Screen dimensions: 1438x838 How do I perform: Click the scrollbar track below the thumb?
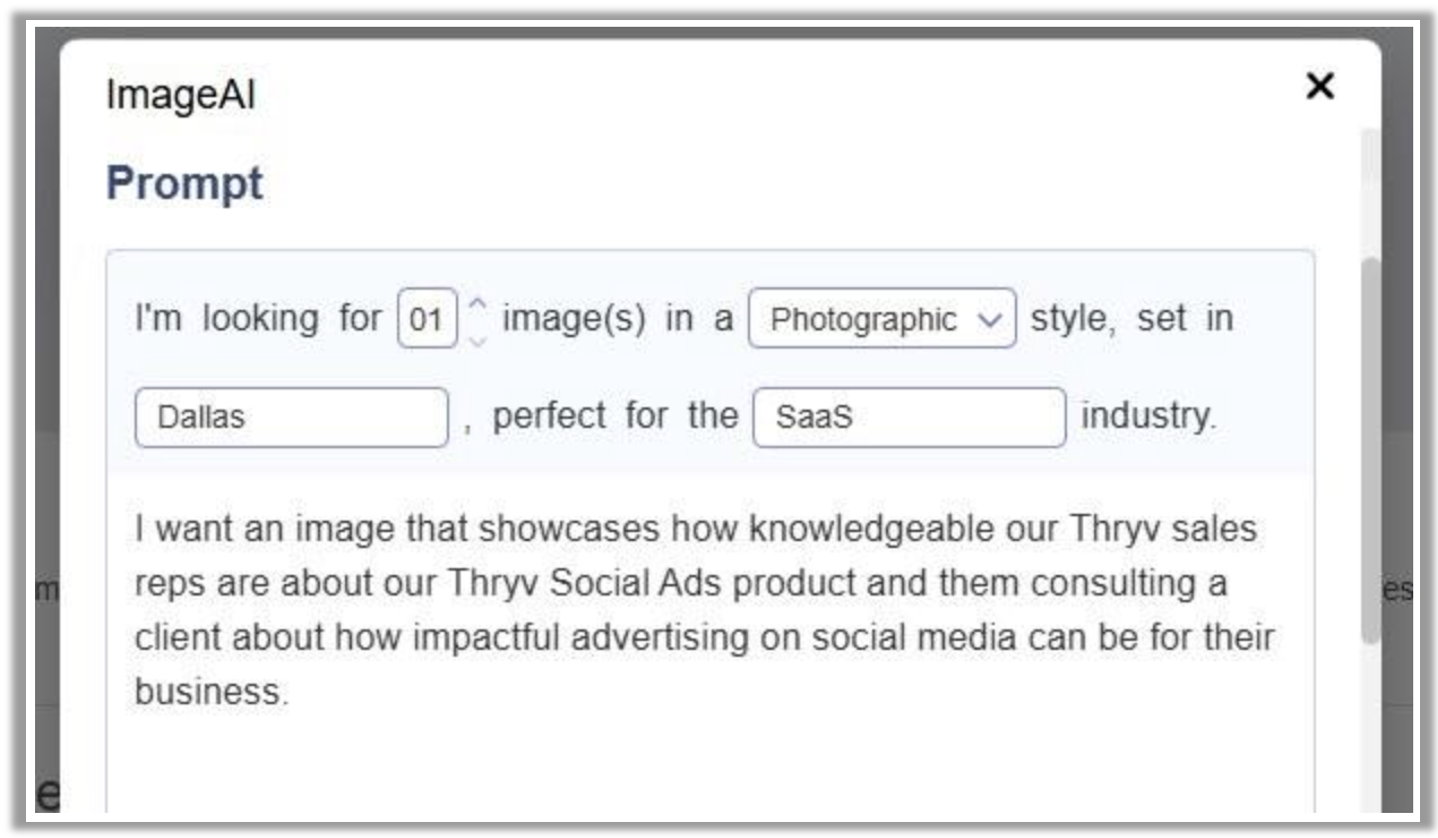tap(1371, 730)
